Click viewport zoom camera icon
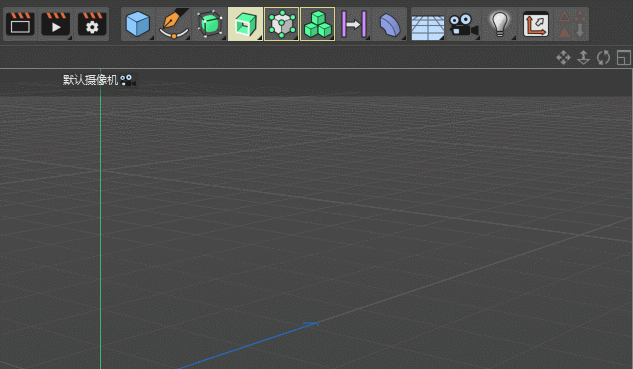Image resolution: width=633 pixels, height=369 pixels. [x=583, y=58]
